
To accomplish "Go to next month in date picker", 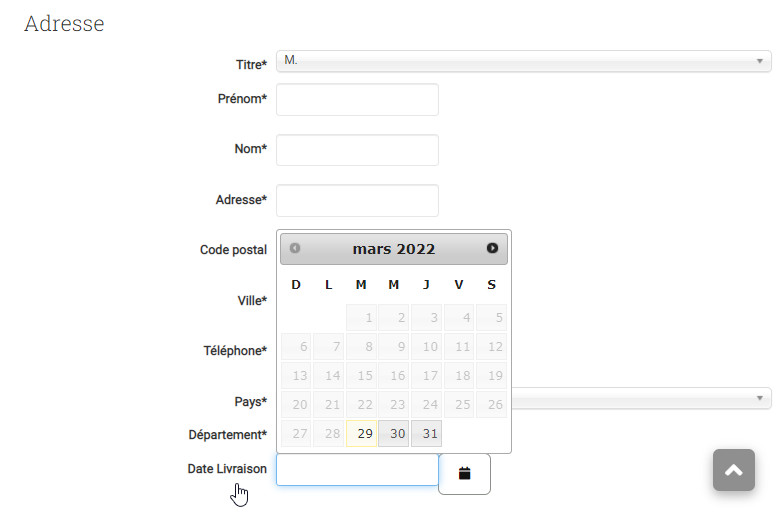I will pos(492,248).
